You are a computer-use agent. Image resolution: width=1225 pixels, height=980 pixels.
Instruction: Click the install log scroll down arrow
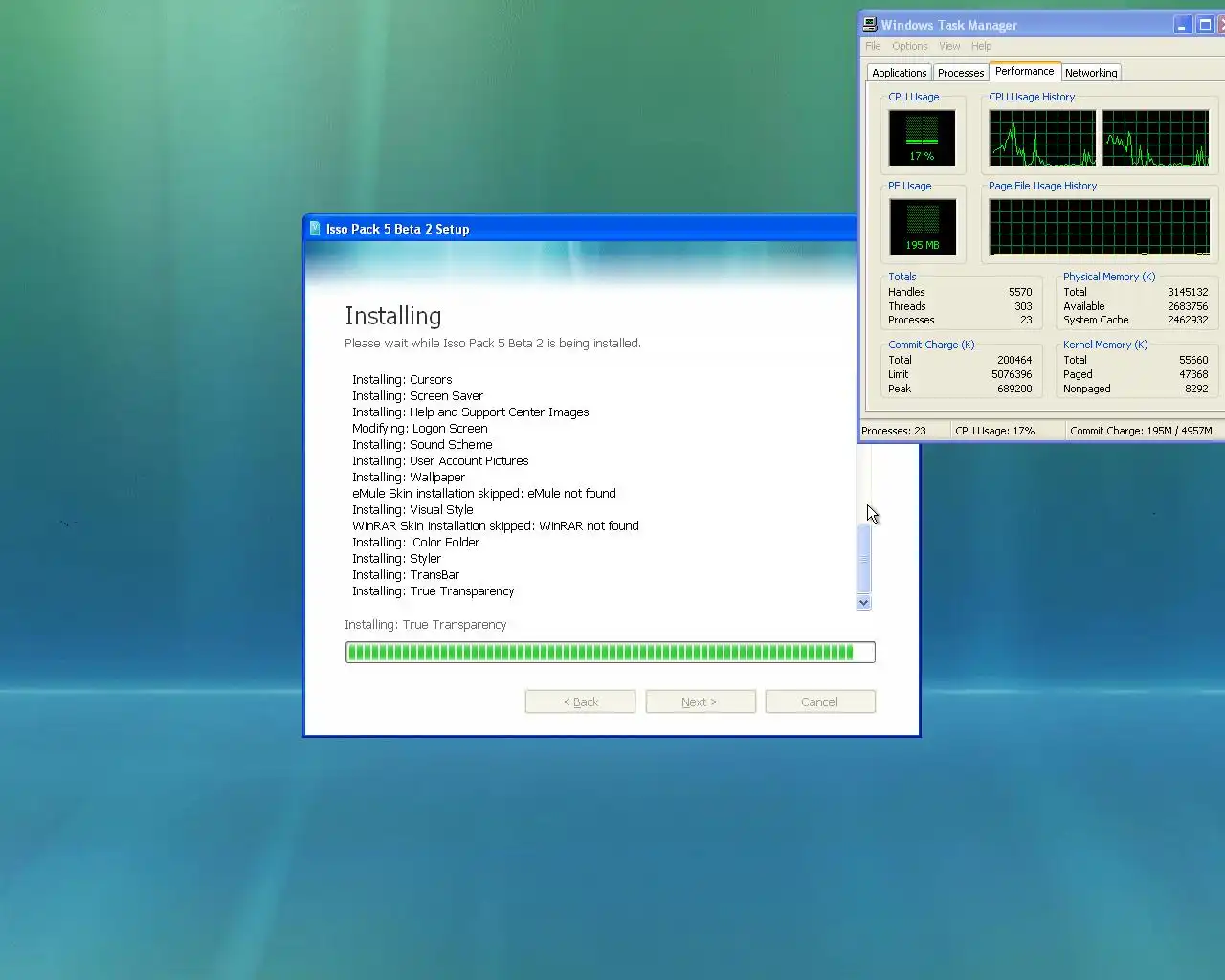(864, 603)
